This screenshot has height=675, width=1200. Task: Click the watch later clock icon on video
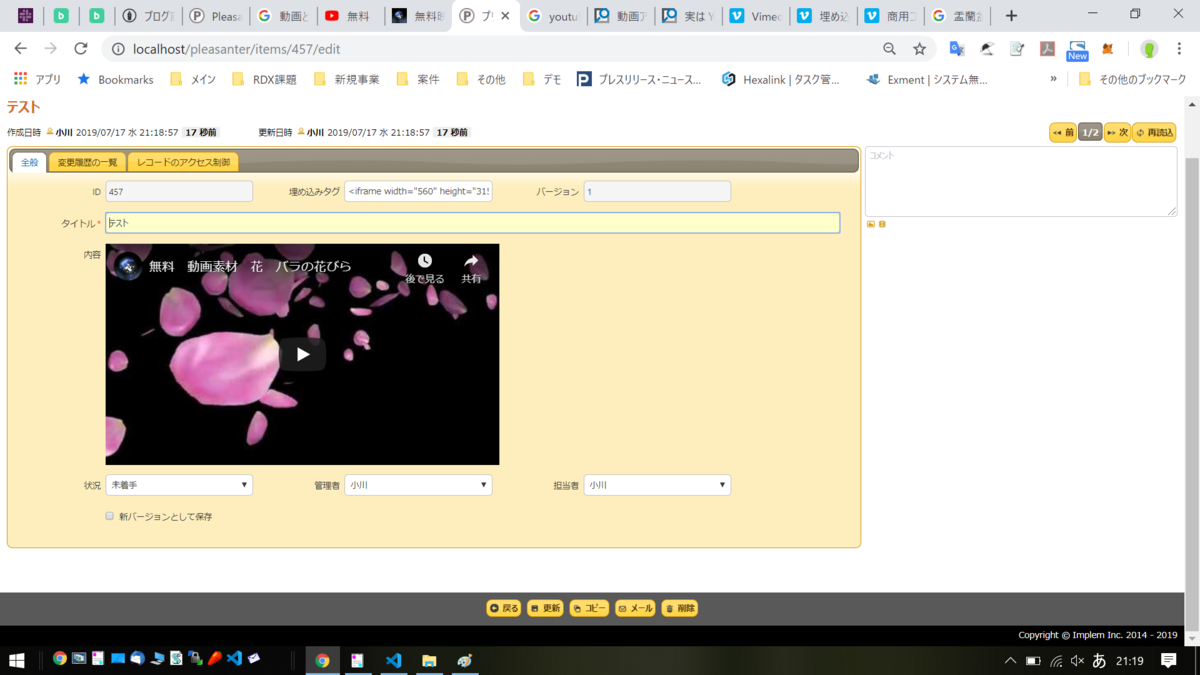(425, 261)
